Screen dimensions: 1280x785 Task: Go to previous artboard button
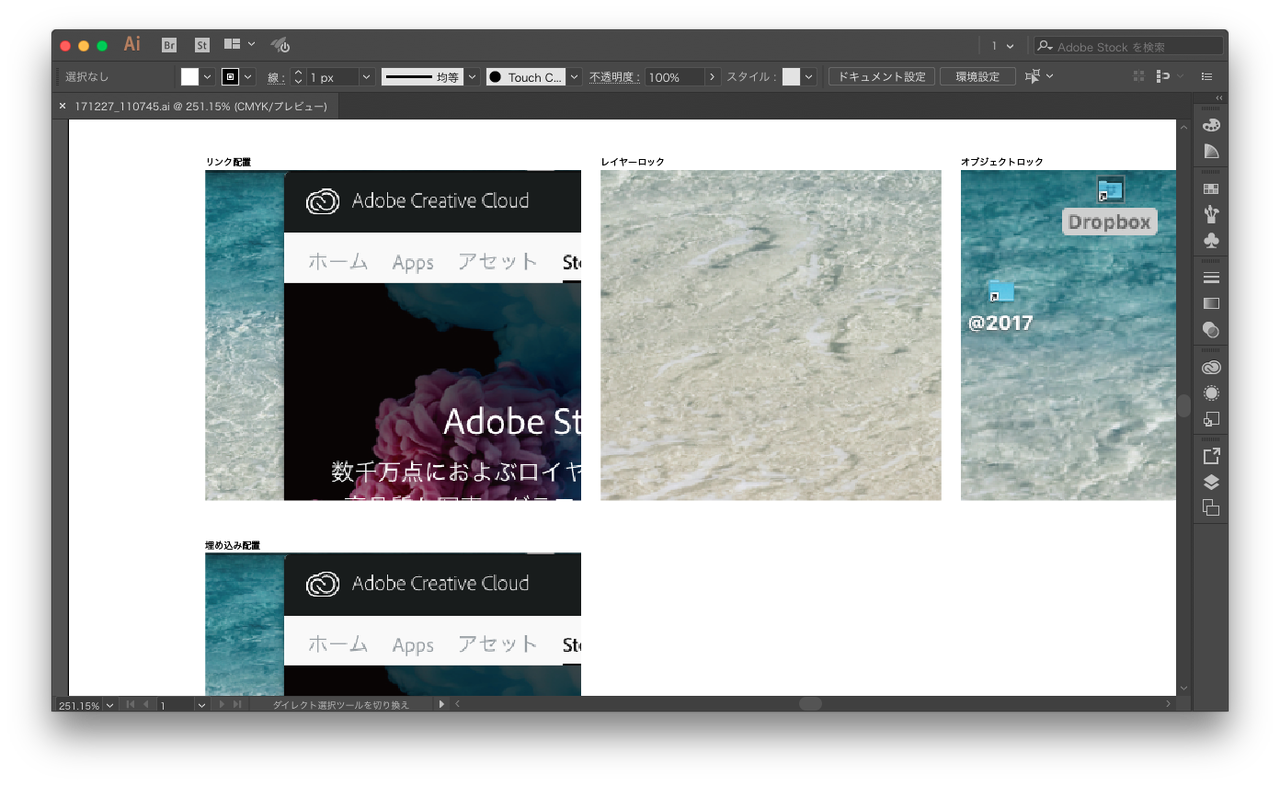click(146, 705)
